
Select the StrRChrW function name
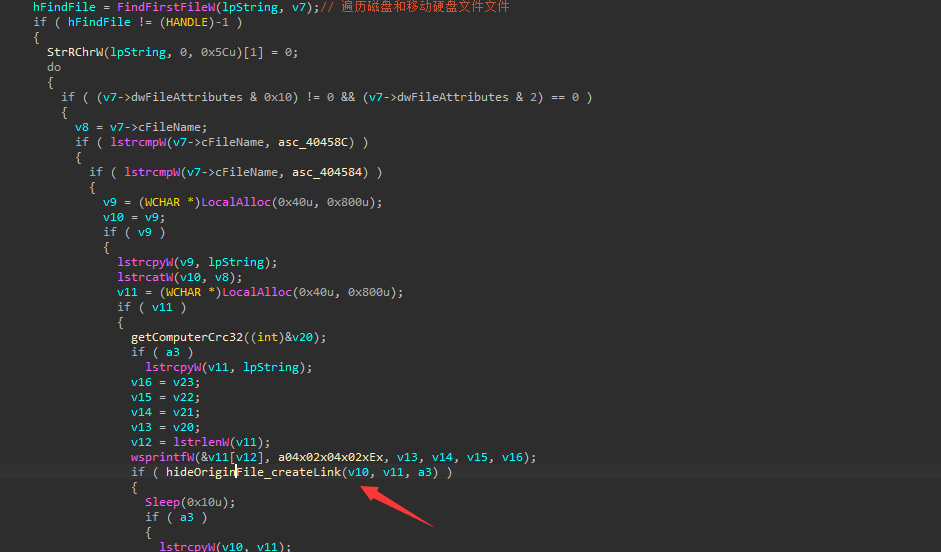point(75,52)
